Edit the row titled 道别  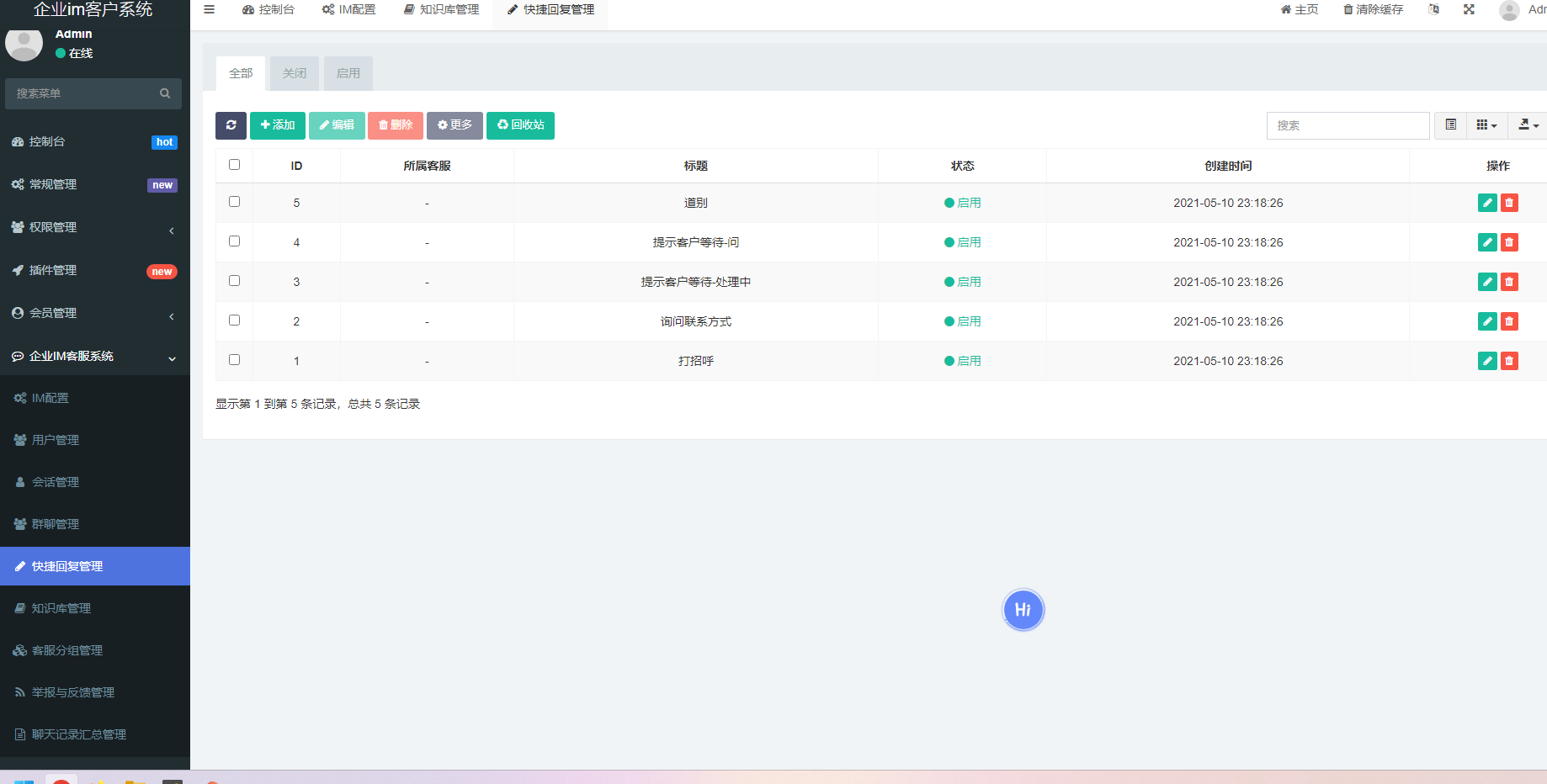(1487, 203)
